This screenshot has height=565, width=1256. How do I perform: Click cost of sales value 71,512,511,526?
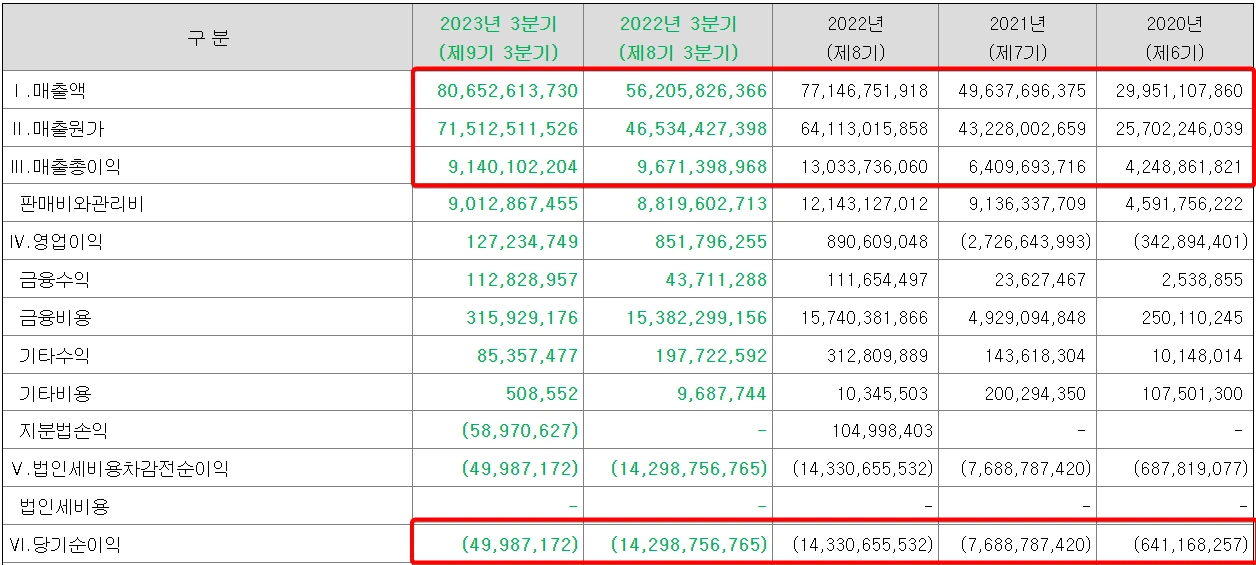click(508, 129)
